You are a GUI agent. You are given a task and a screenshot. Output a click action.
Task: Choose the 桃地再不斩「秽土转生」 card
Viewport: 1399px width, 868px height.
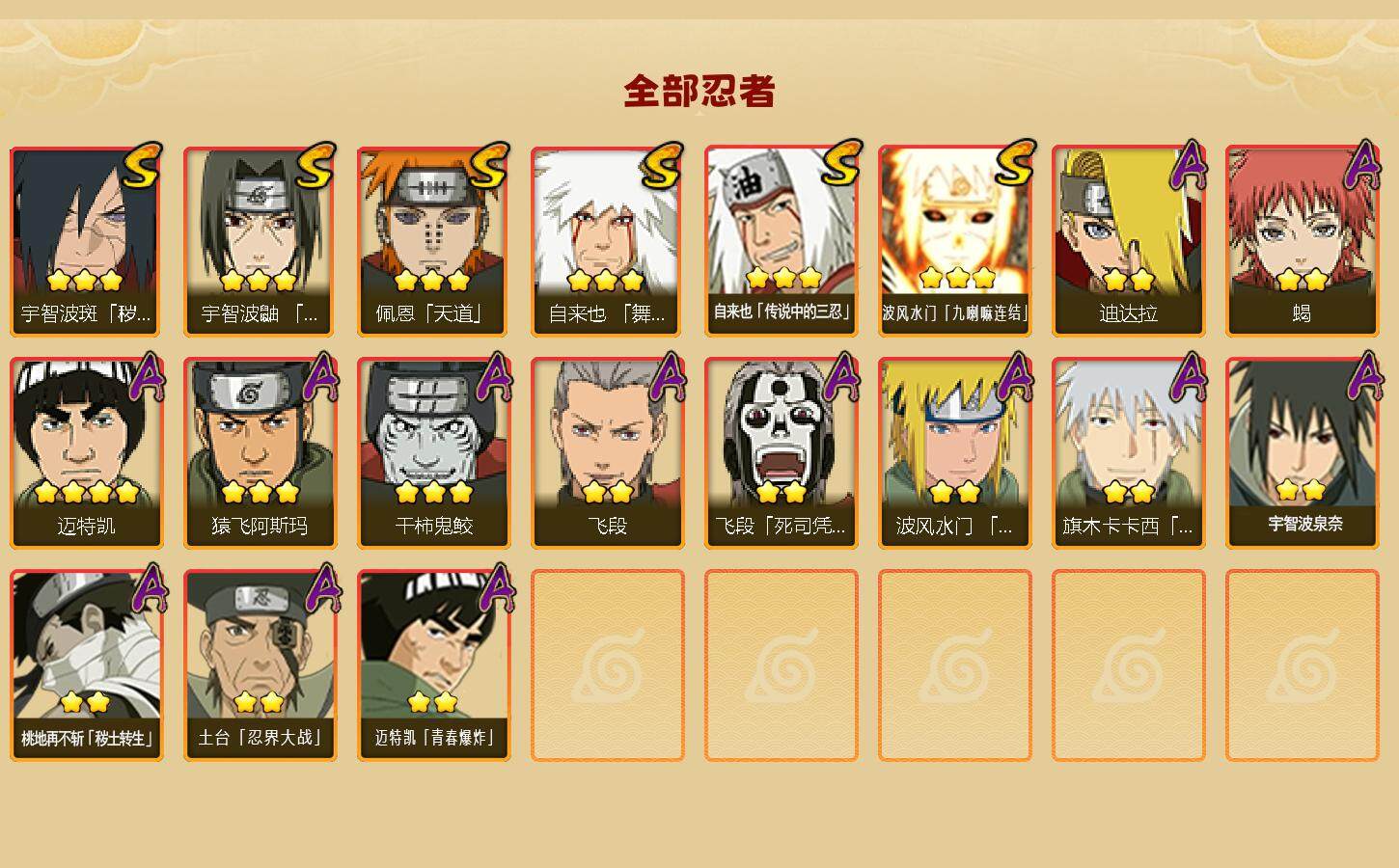point(86,665)
